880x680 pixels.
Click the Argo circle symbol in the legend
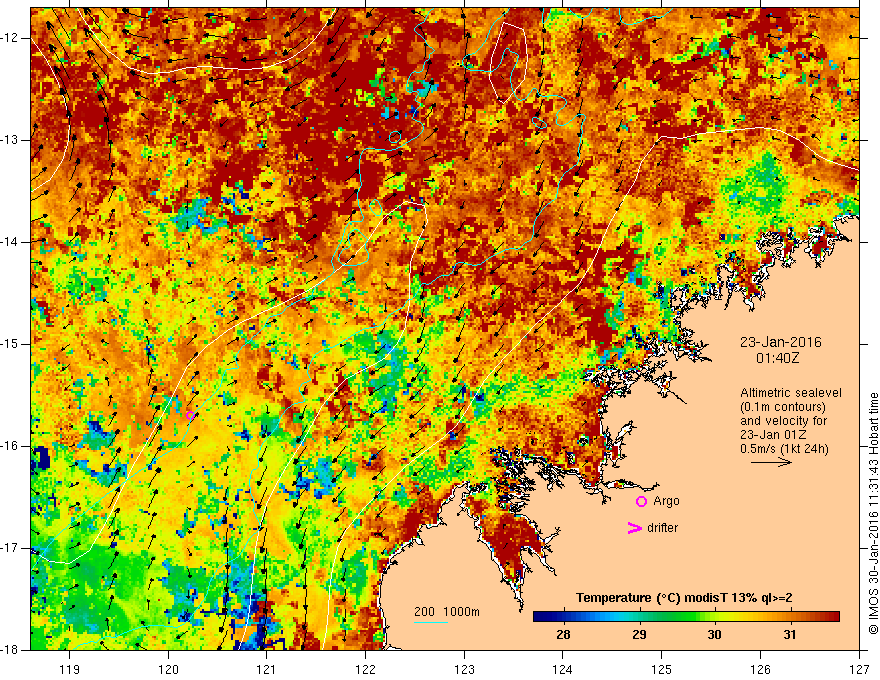(641, 502)
